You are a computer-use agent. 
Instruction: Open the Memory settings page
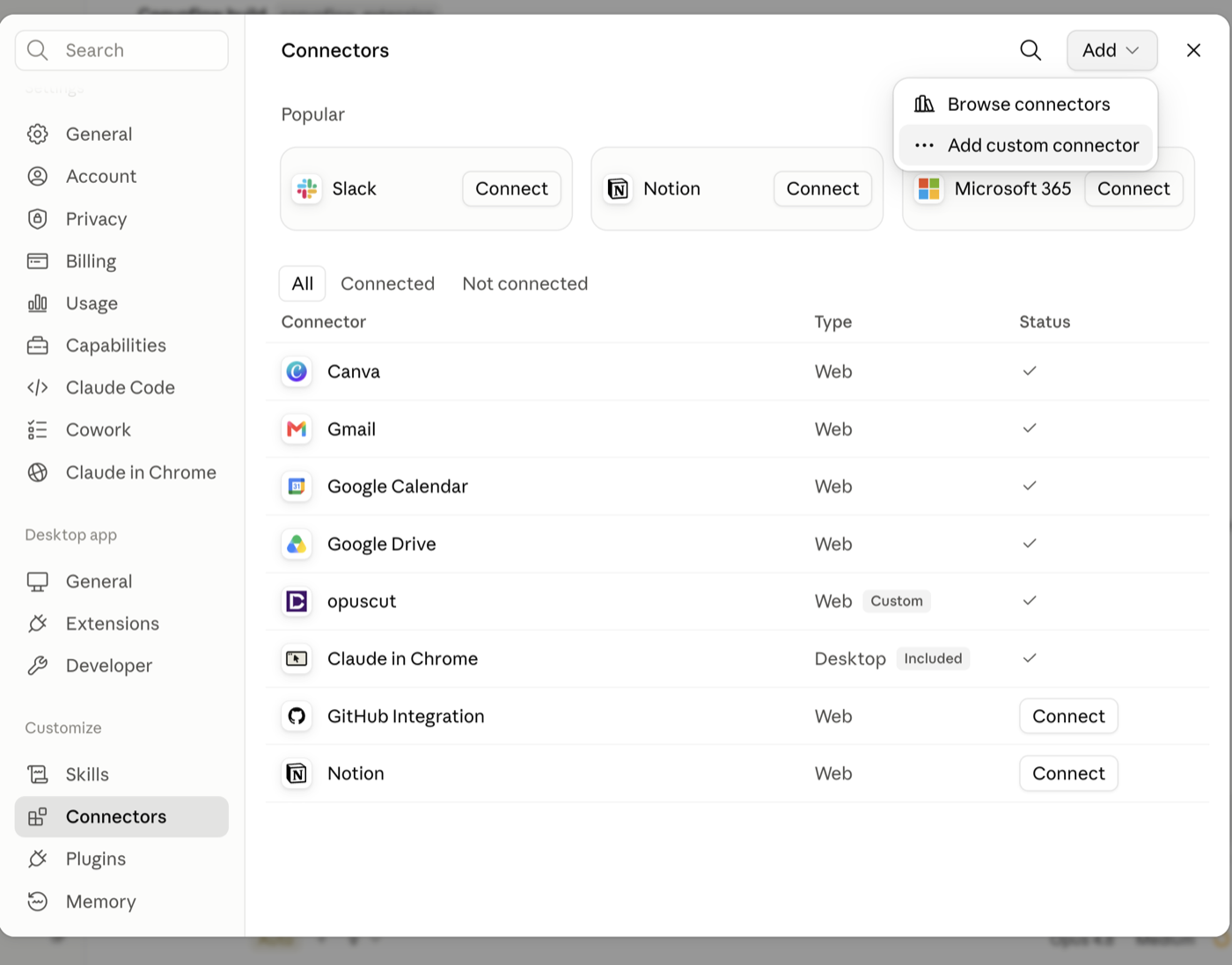click(121, 902)
